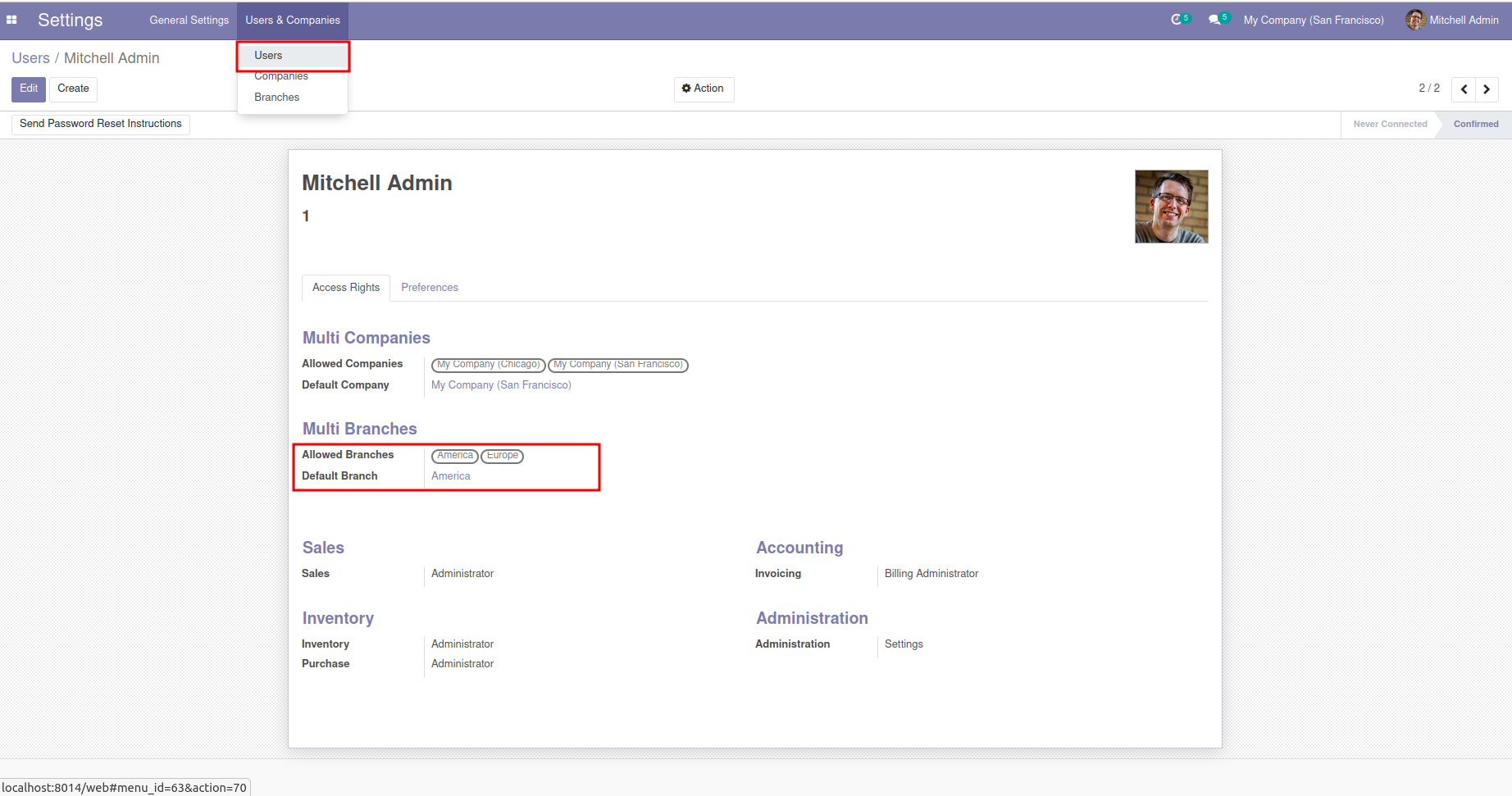
Task: Click the activities clock icon with badge
Action: 1177,20
